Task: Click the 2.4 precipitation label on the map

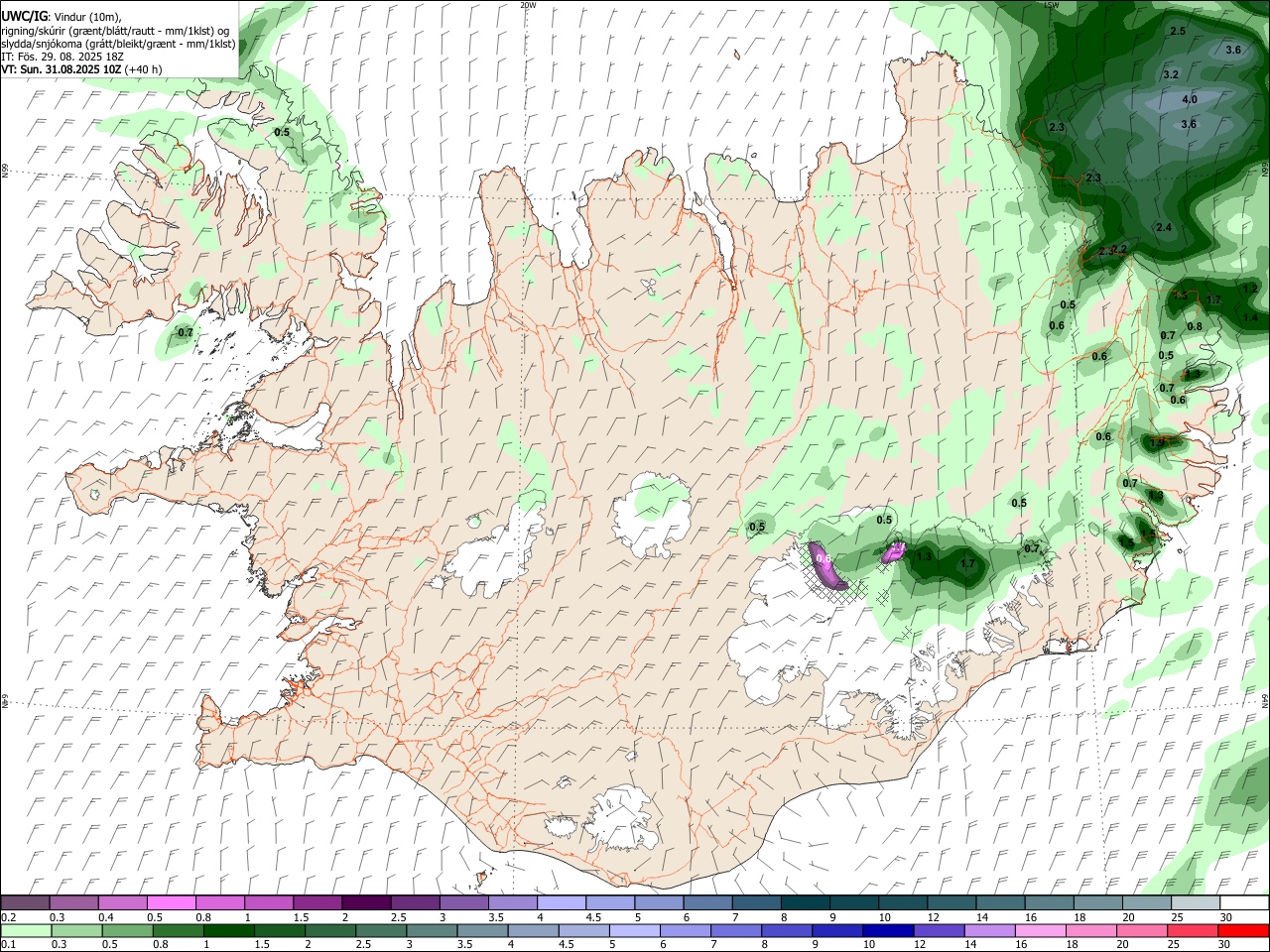Action: click(x=1164, y=227)
